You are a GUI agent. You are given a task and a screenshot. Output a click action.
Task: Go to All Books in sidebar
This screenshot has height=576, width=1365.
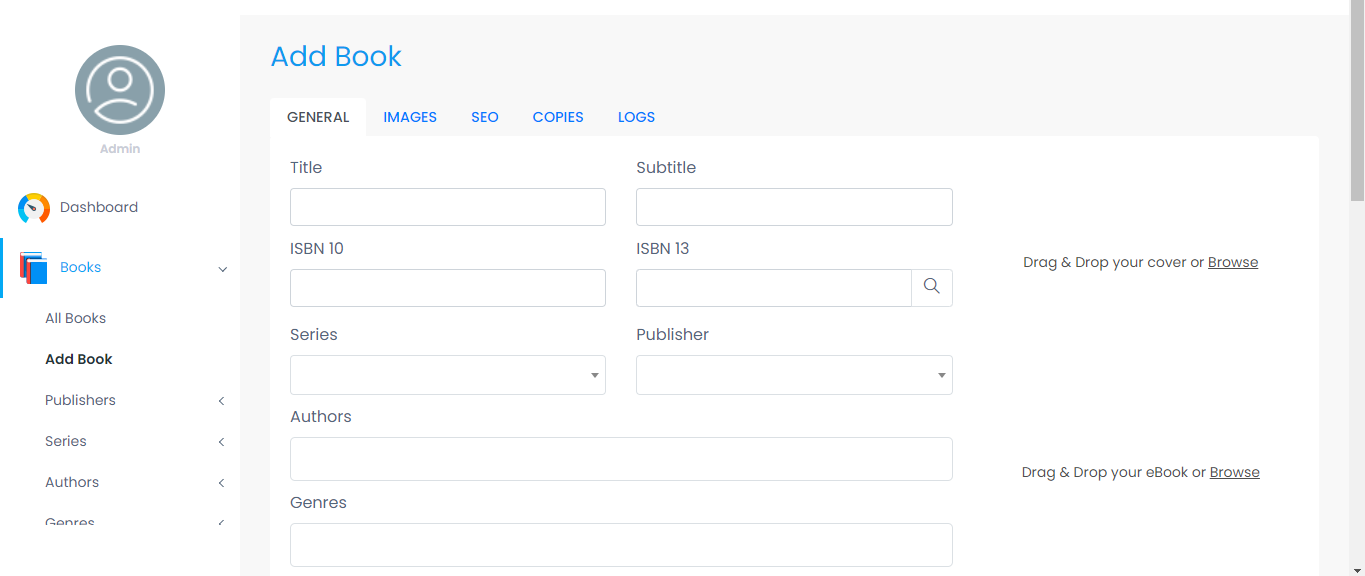click(x=76, y=318)
